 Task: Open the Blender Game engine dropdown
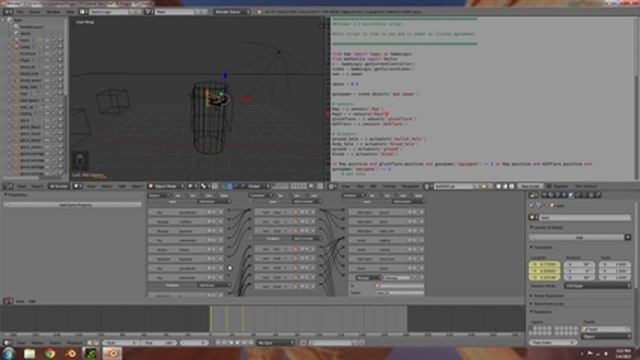tap(231, 12)
